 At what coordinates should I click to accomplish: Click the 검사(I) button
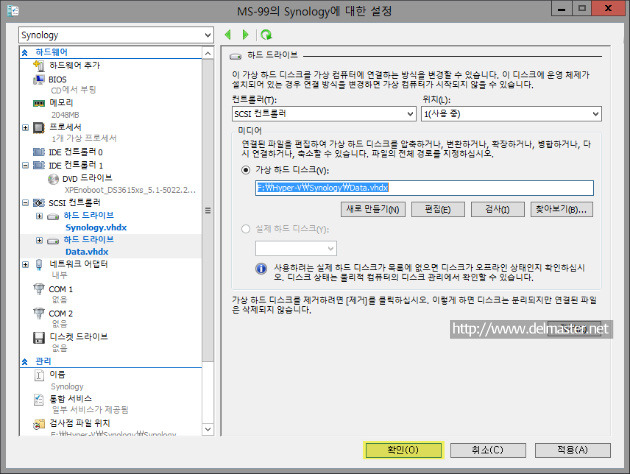tap(497, 209)
